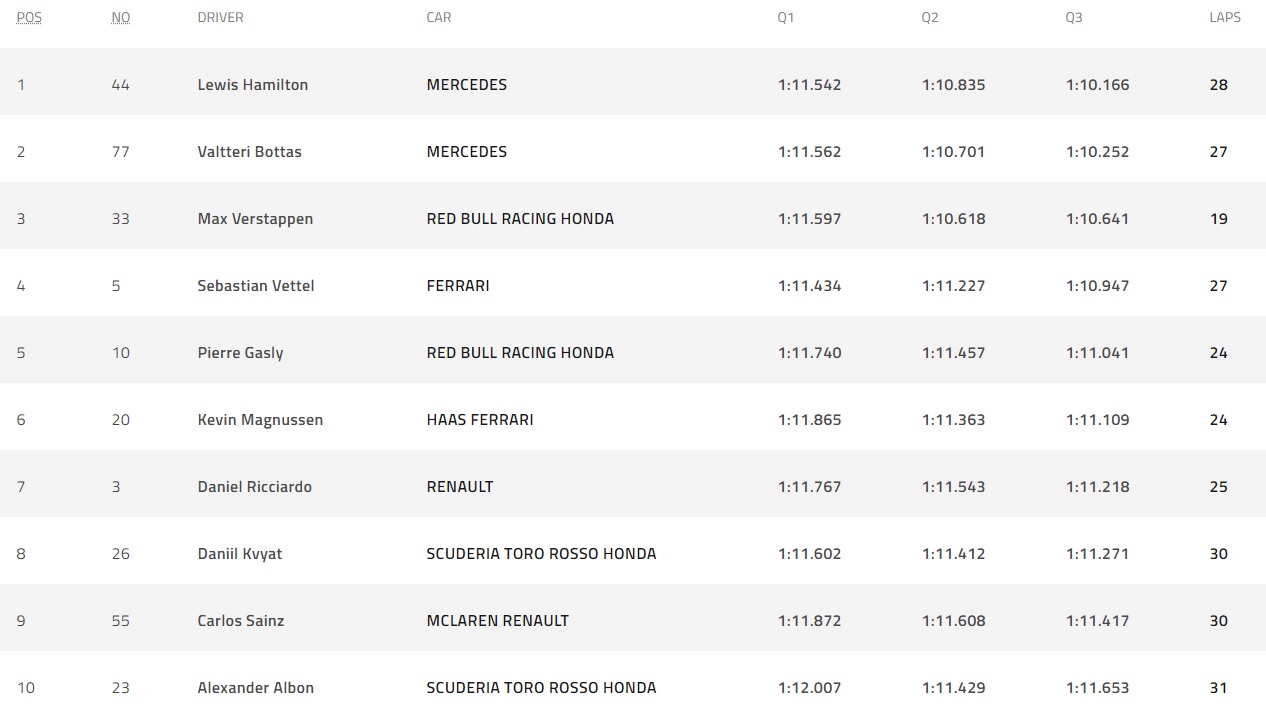Open Lewis Hamilton's driver entry

[x=253, y=85]
